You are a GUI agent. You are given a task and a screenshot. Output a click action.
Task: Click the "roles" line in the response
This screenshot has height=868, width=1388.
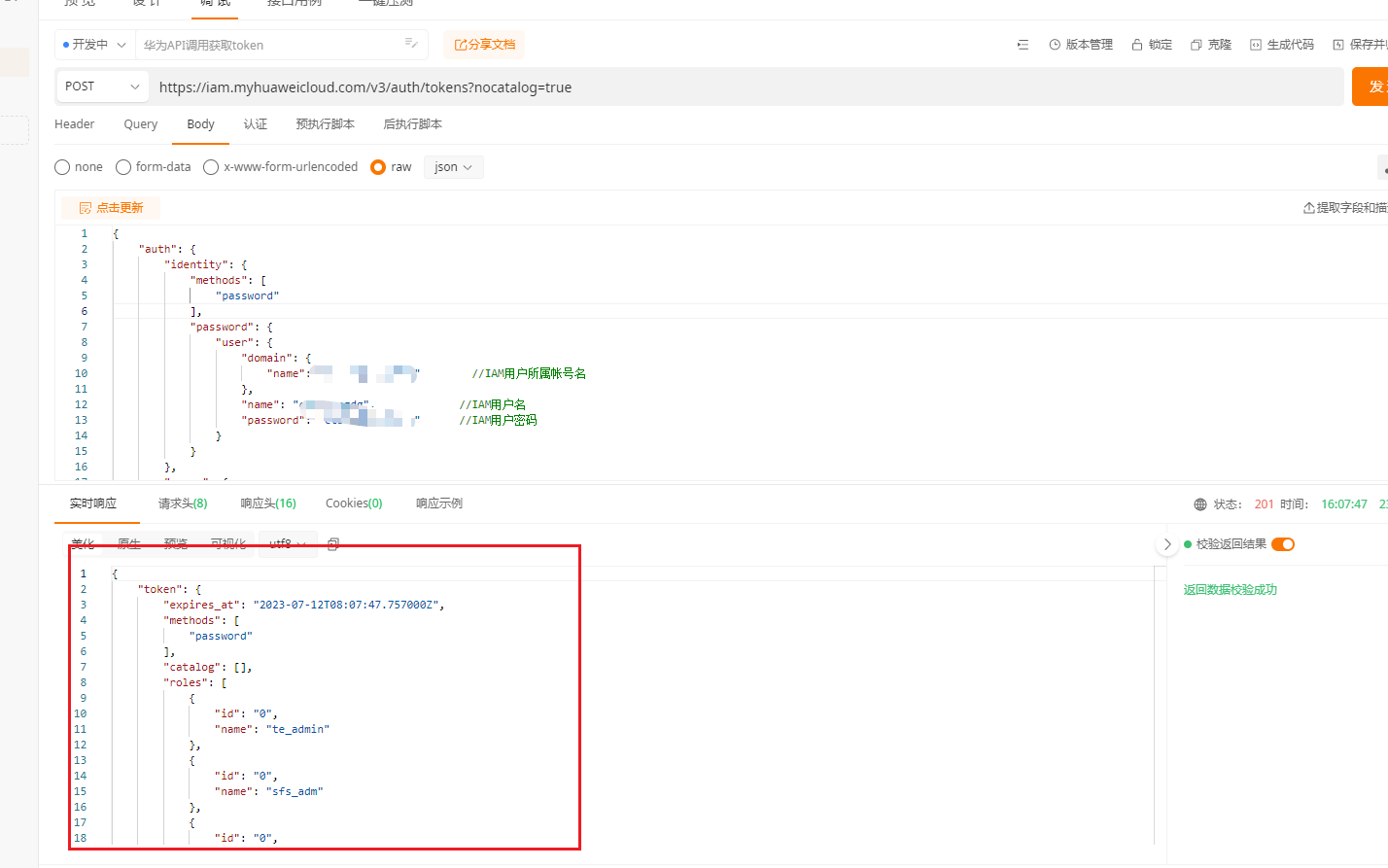point(194,682)
